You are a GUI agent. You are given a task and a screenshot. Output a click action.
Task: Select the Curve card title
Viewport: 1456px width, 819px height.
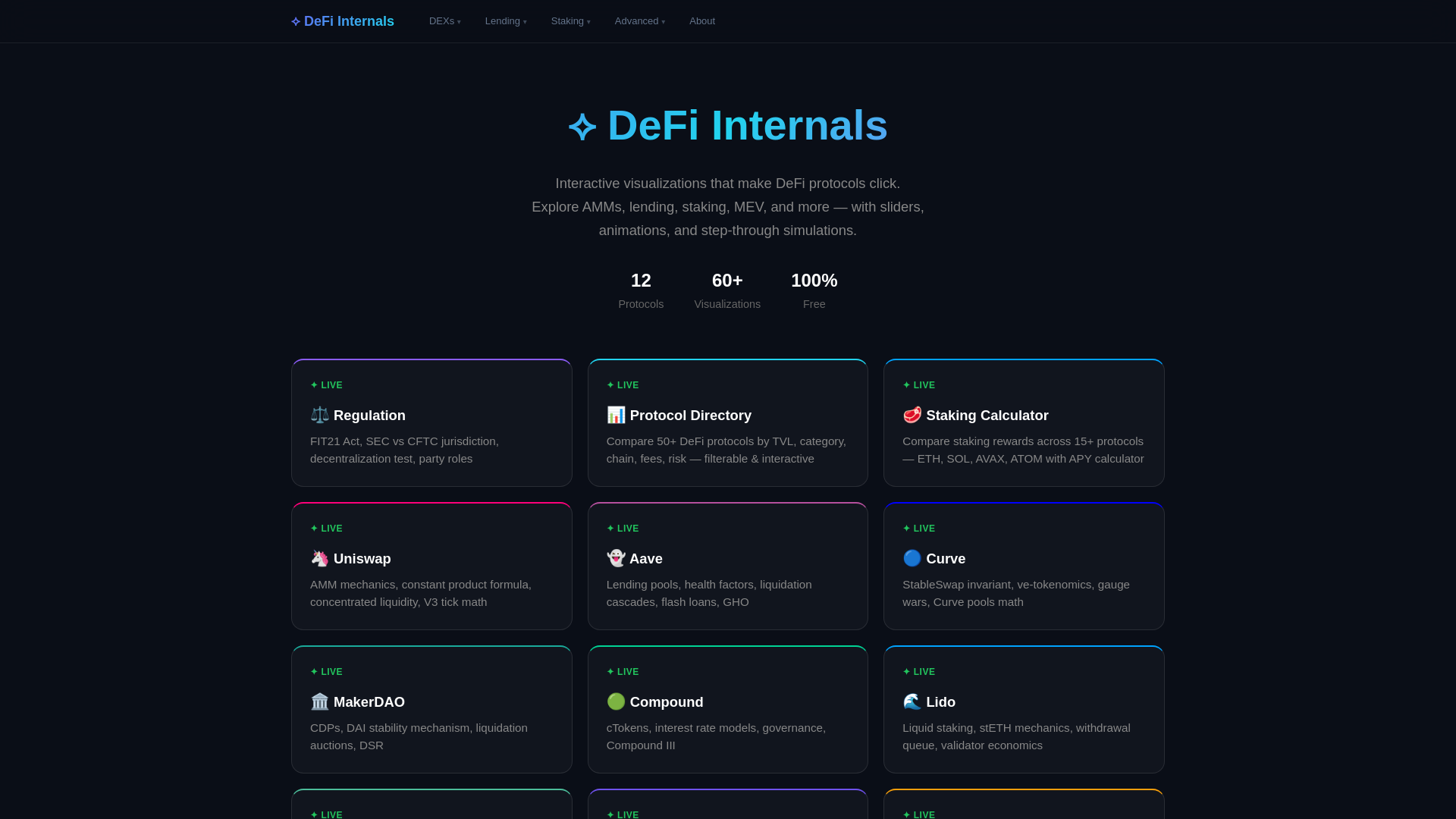[x=946, y=559]
